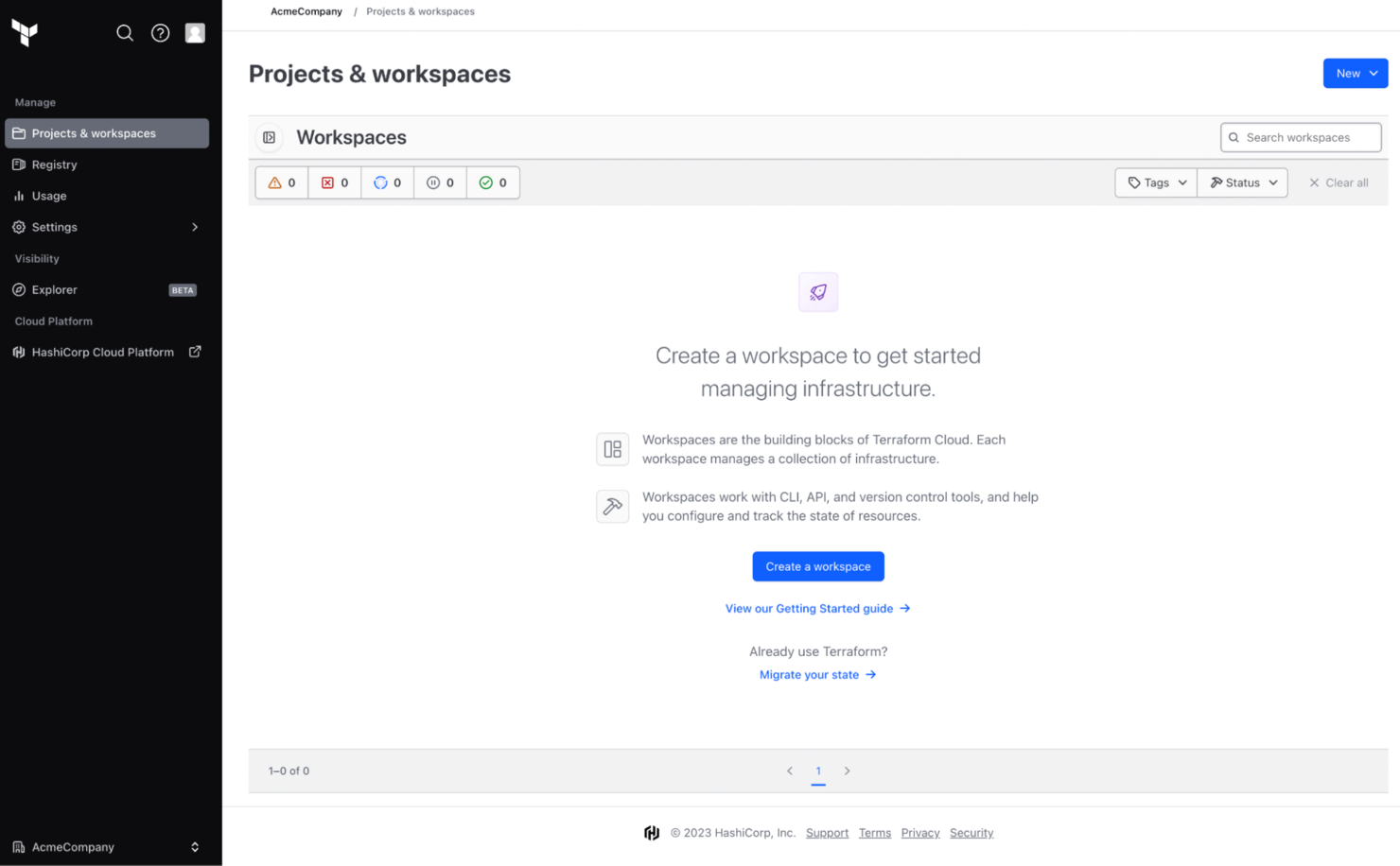Open the search magnifier in sidebar
Image resolution: width=1400 pixels, height=866 pixels.
(x=125, y=33)
